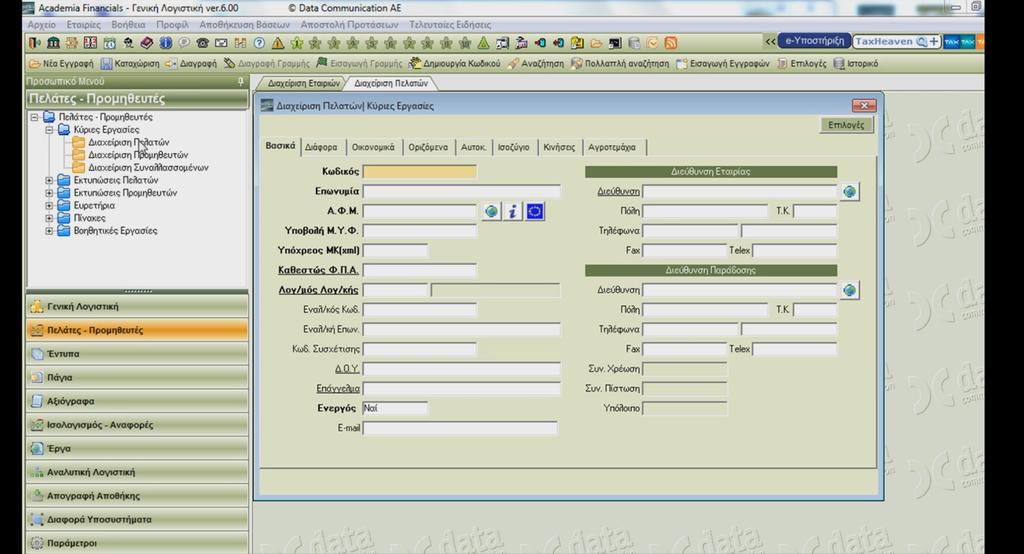
Task: Open the Παράμετροι module in the sidebar
Action: pos(138,543)
